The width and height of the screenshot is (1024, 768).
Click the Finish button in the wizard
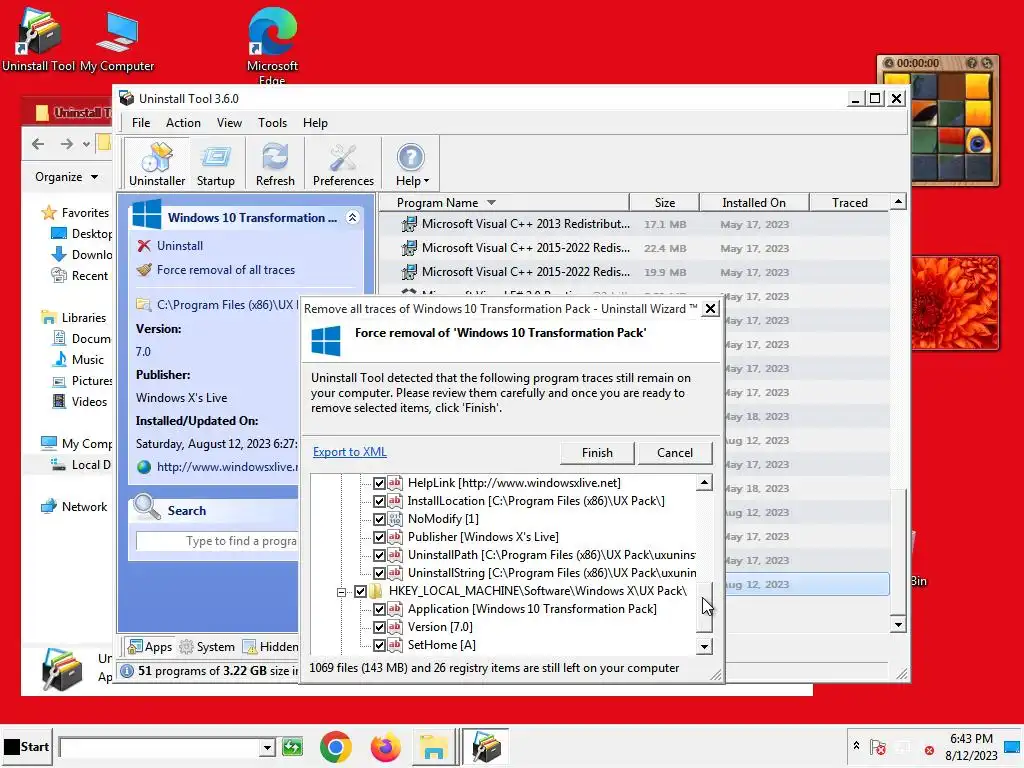click(597, 453)
